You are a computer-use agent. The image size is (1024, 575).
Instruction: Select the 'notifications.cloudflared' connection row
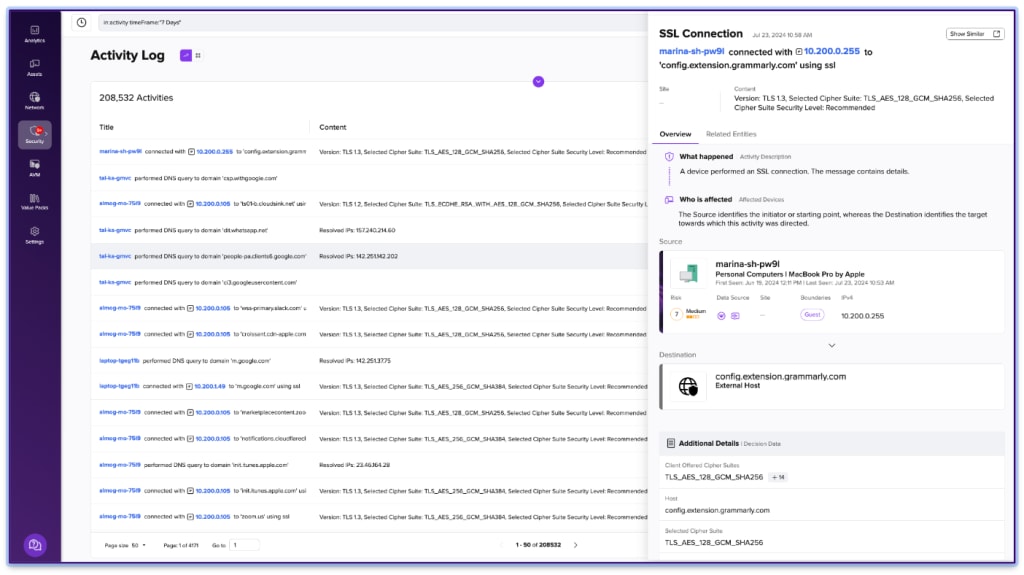pyautogui.click(x=370, y=438)
